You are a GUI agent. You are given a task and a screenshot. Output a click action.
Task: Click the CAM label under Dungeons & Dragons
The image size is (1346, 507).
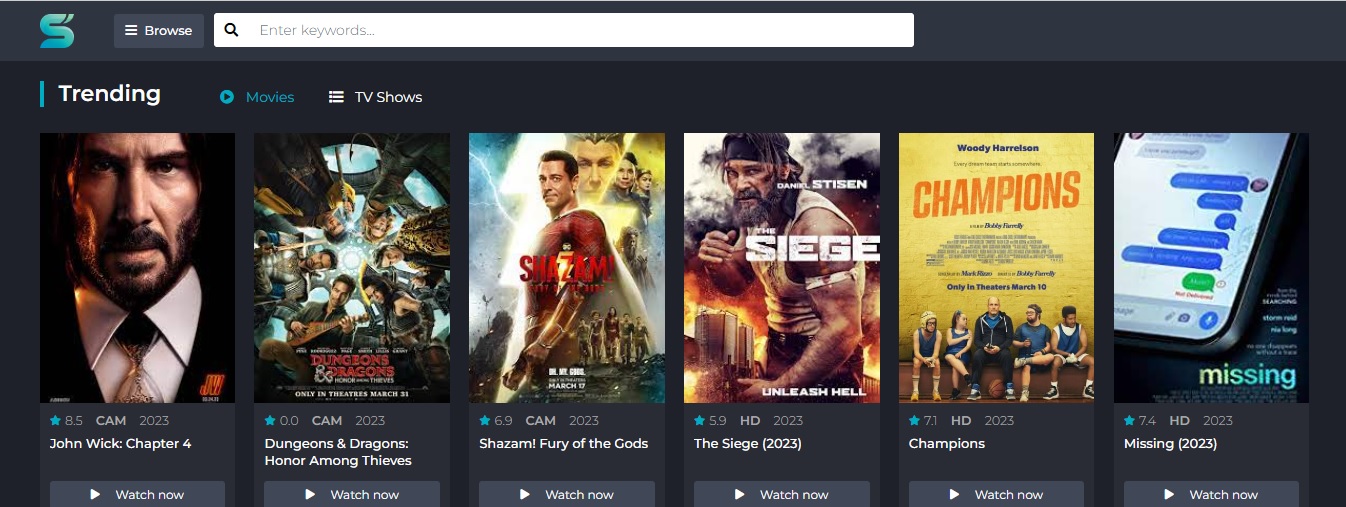tap(327, 421)
